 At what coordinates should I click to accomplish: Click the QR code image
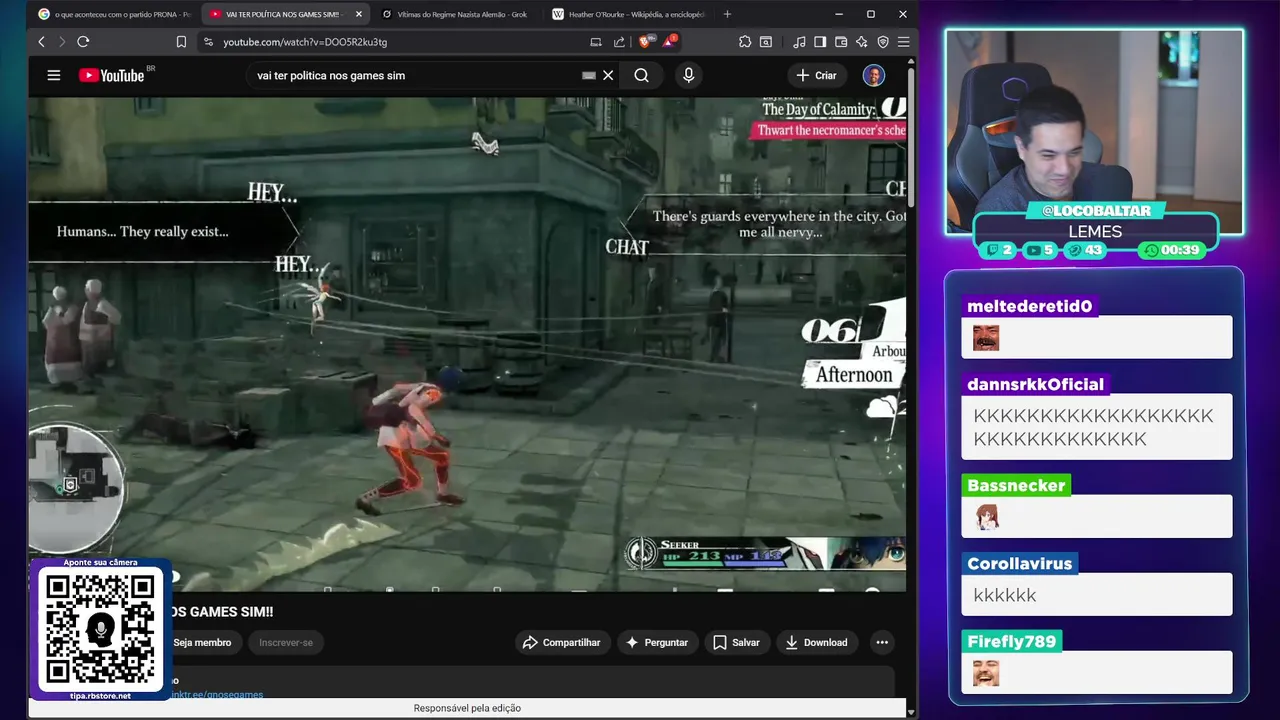(101, 629)
